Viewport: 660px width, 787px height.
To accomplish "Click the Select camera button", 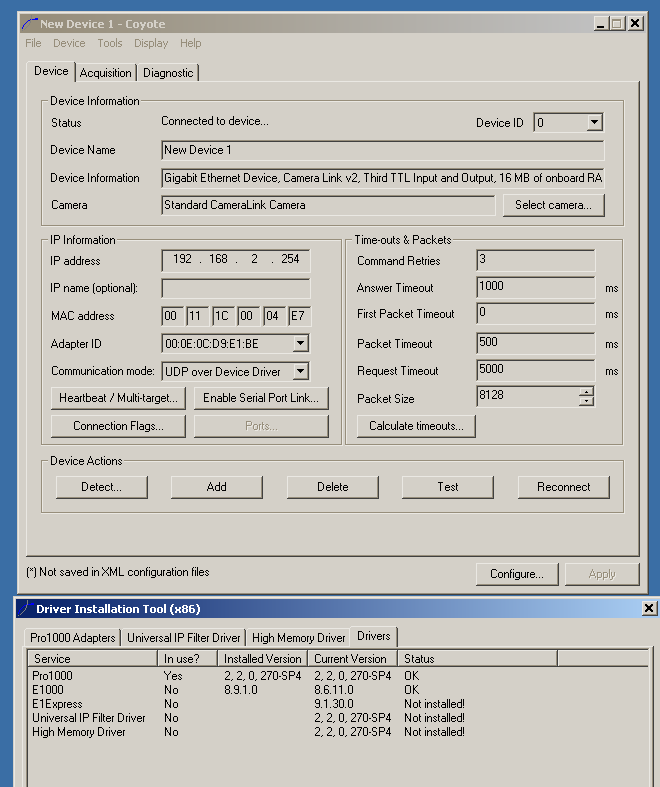I will pyautogui.click(x=553, y=205).
